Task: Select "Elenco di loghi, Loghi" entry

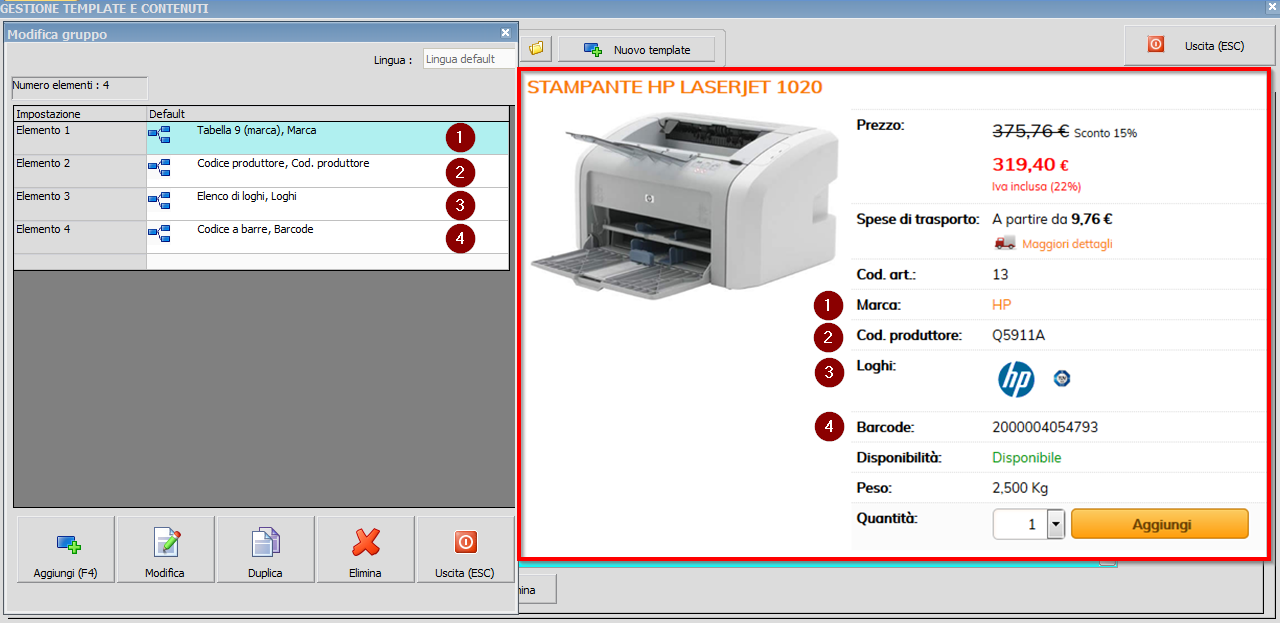Action: pos(247,196)
